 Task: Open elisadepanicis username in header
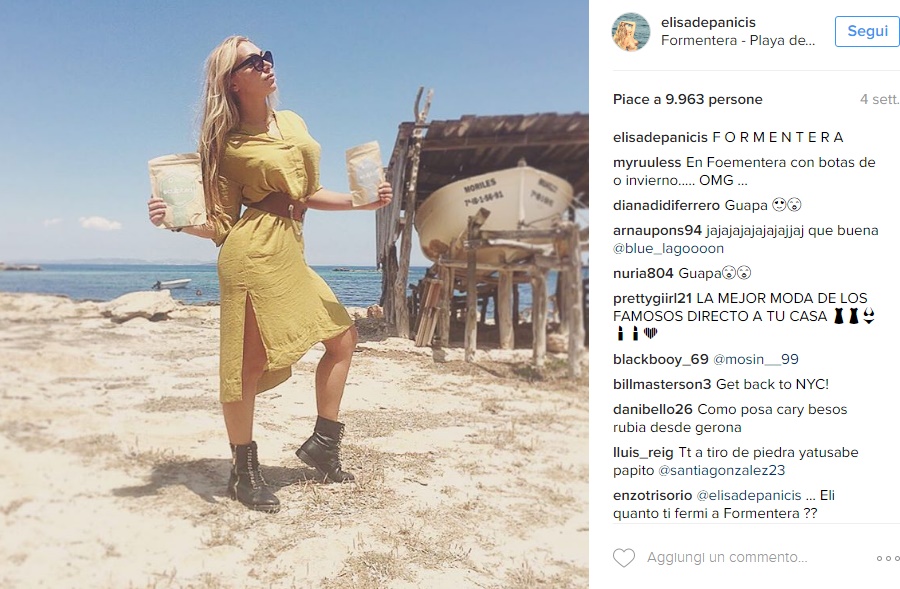708,22
